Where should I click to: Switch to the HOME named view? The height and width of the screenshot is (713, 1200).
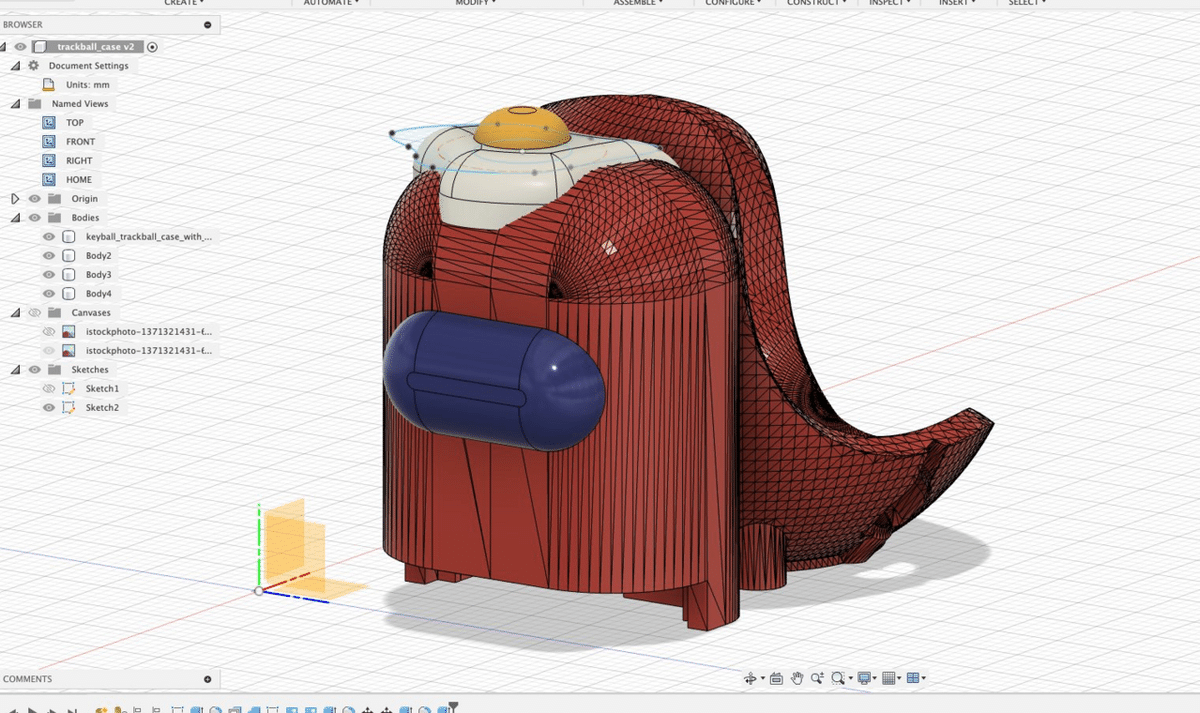(79, 180)
